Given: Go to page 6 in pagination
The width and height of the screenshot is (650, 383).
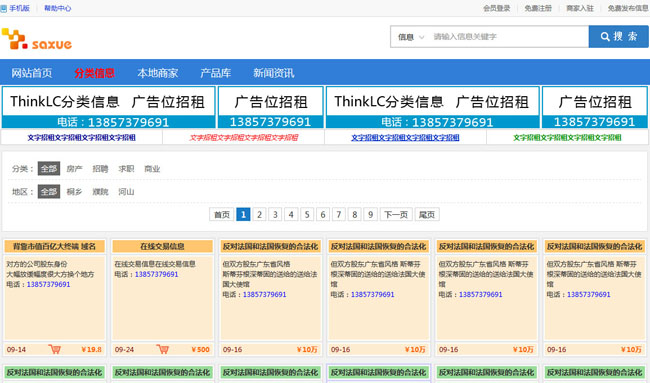Looking at the screenshot, I should pyautogui.click(x=323, y=214).
